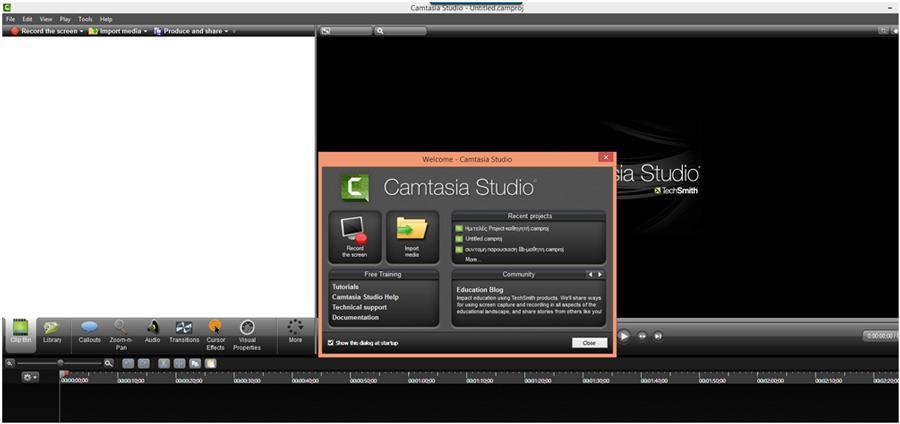
Task: Open the Zoom-n-Pan tool
Action: [x=121, y=335]
